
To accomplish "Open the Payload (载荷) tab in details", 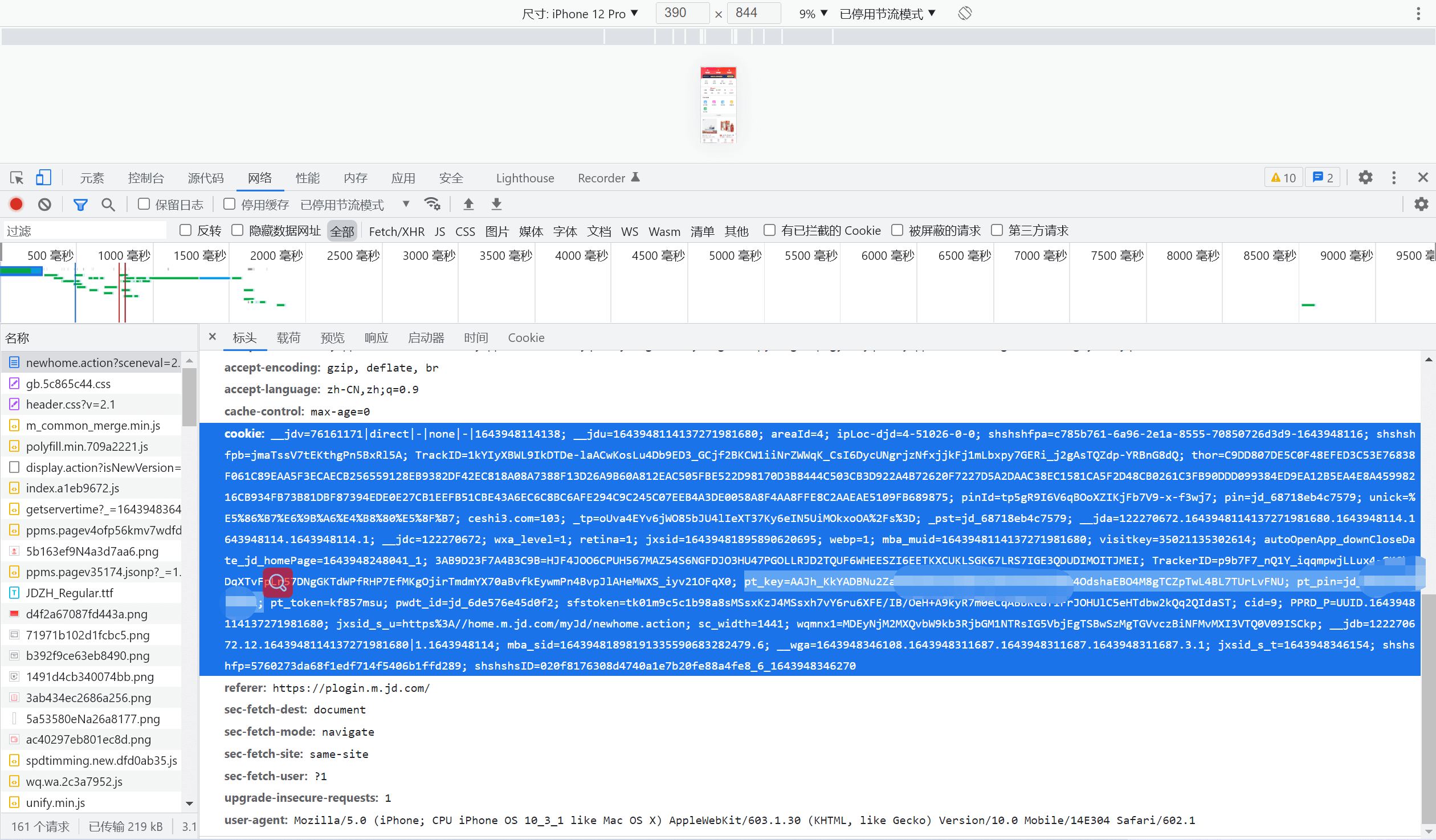I will click(x=288, y=337).
